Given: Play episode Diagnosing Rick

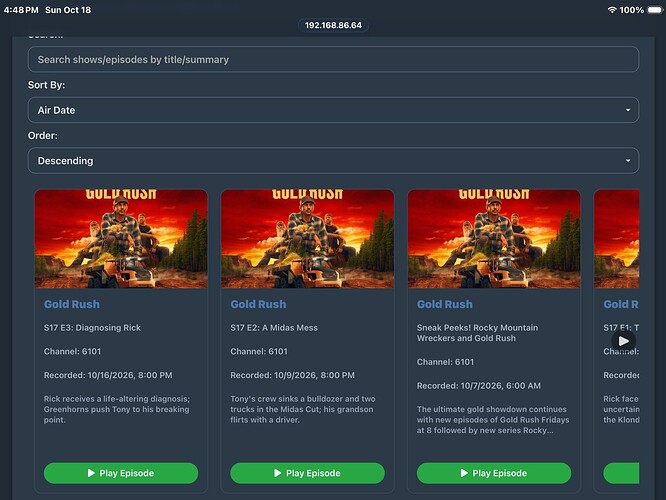Looking at the screenshot, I should coord(121,473).
